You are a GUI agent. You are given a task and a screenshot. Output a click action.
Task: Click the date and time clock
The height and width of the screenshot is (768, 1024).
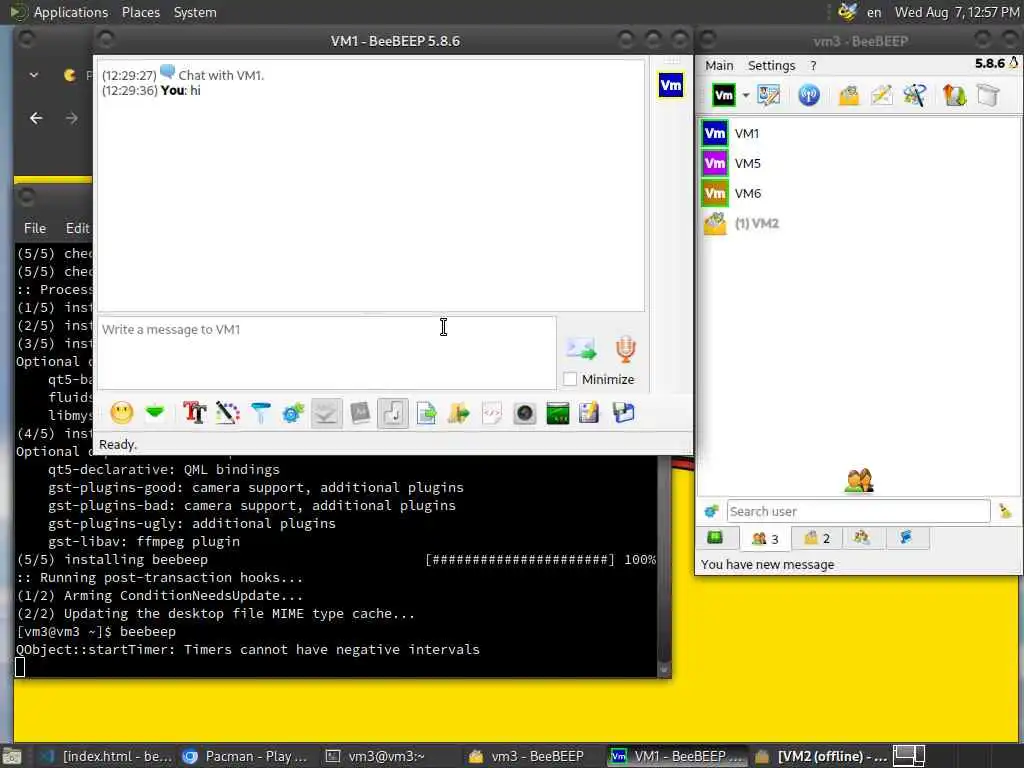point(957,12)
